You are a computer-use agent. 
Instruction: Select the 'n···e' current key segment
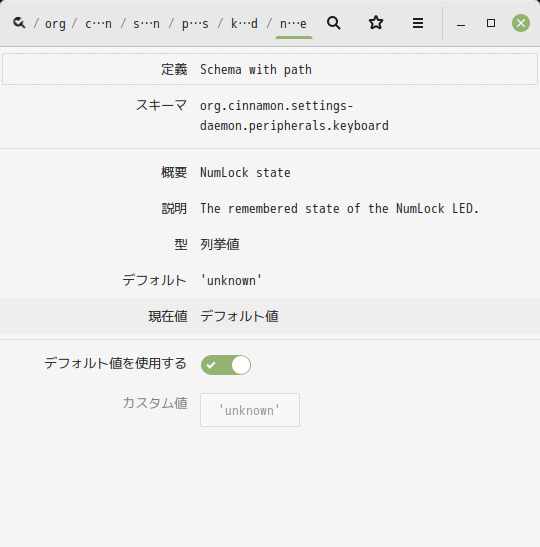coord(293,24)
